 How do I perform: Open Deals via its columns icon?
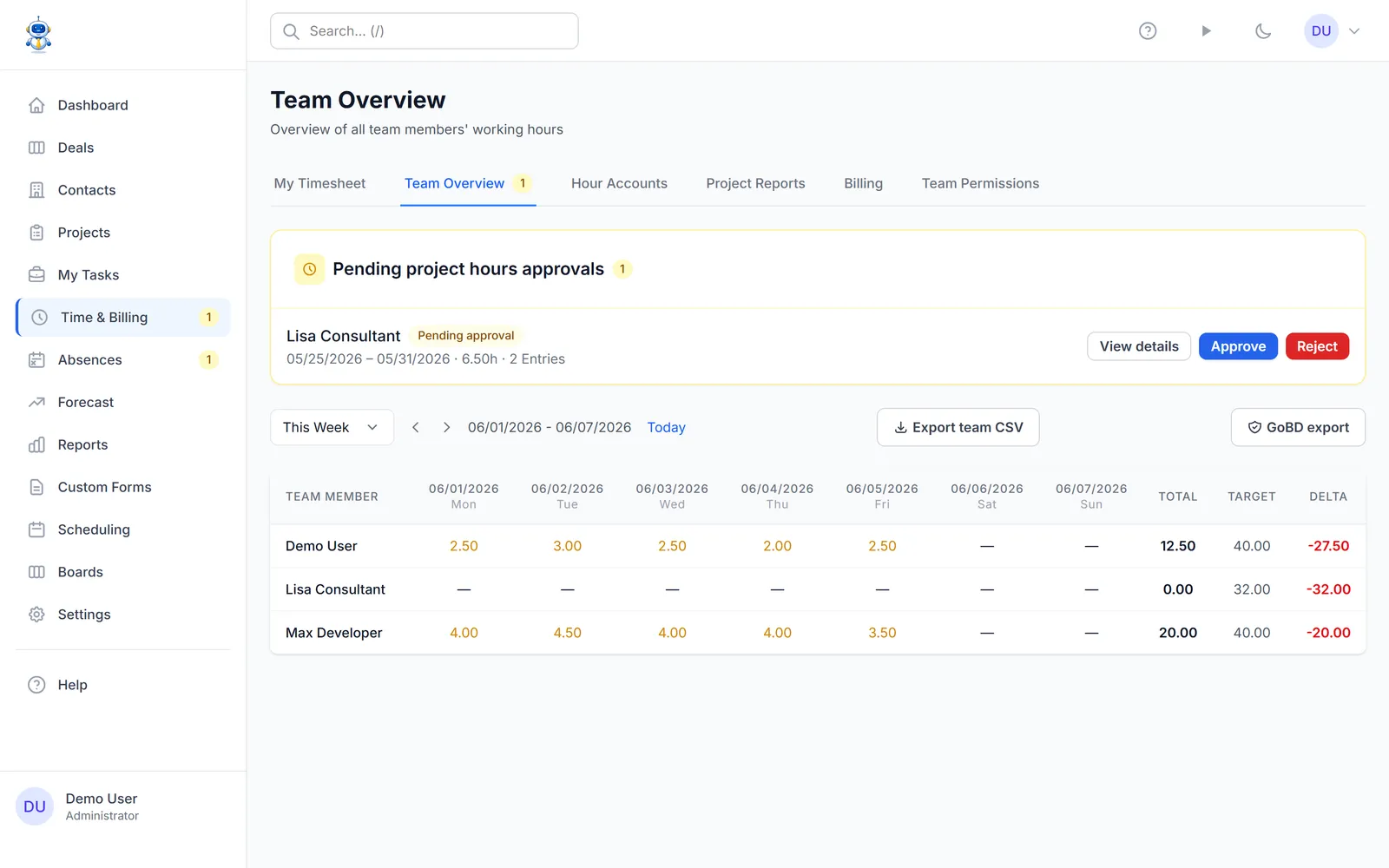click(x=36, y=148)
